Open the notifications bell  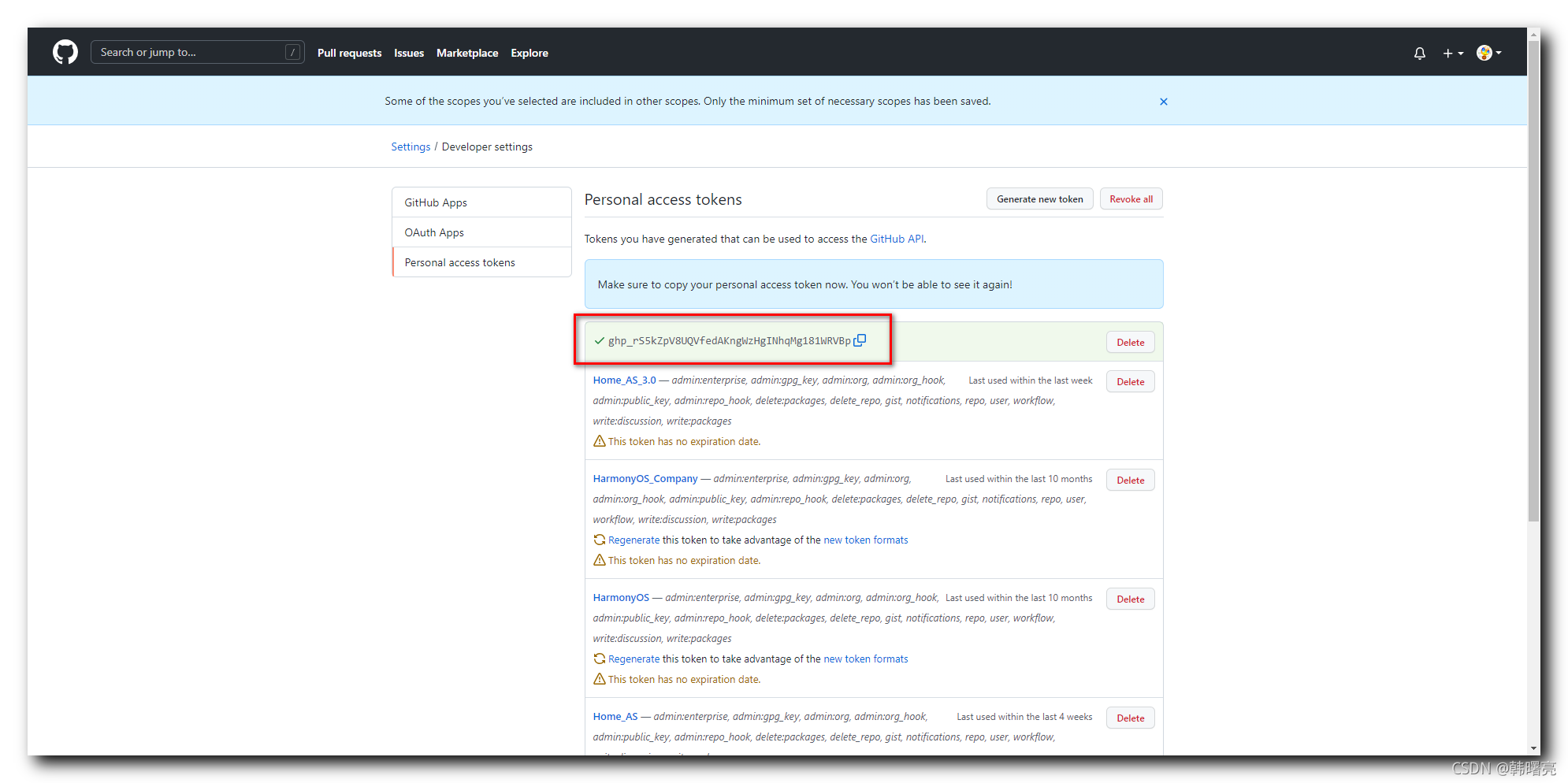click(x=1419, y=54)
